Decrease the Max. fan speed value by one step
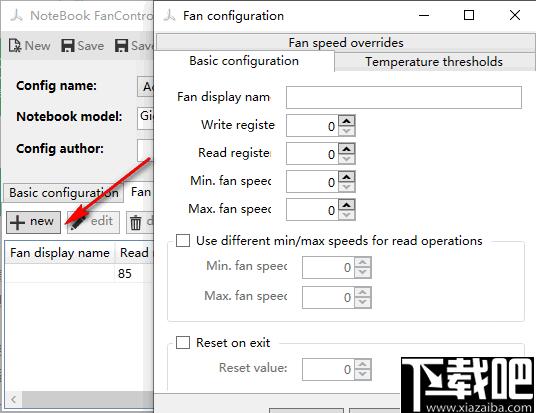The image size is (536, 413). coord(347,215)
